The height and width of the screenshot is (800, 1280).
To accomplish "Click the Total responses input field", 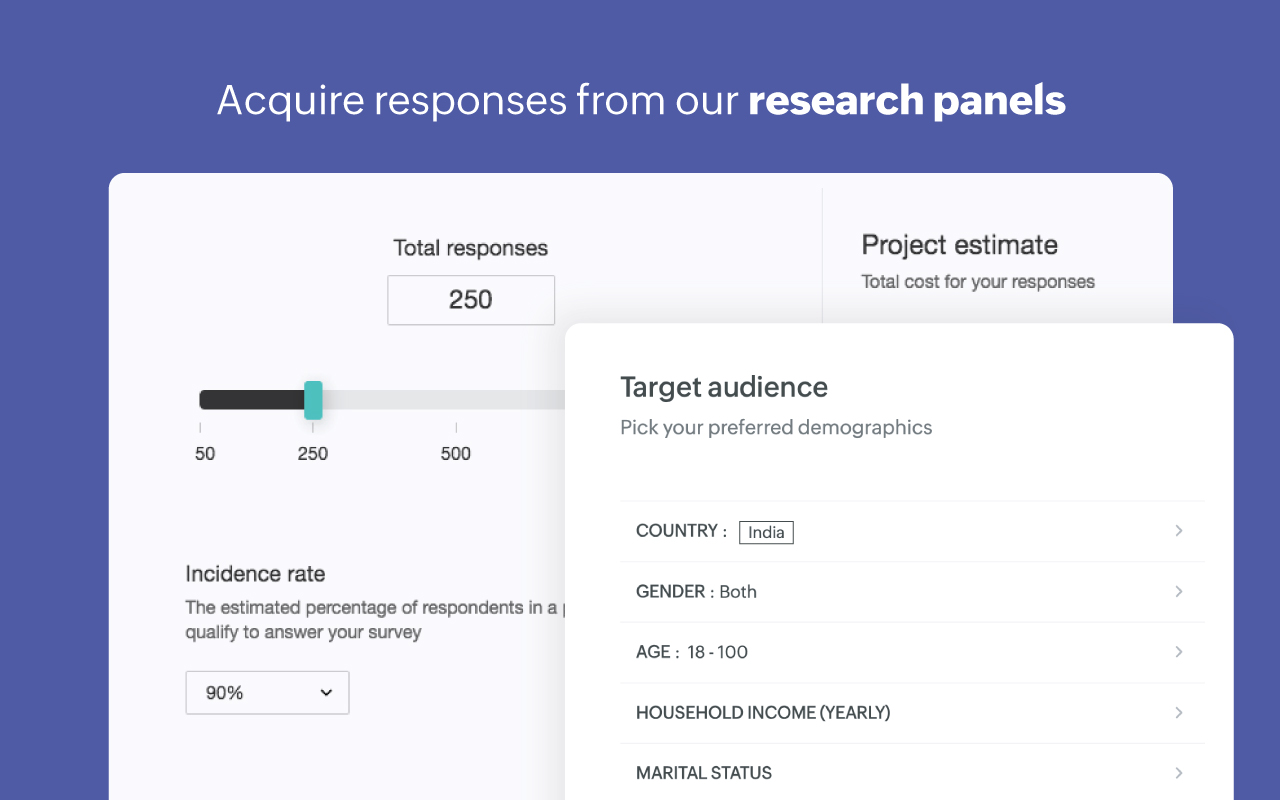I will (471, 300).
